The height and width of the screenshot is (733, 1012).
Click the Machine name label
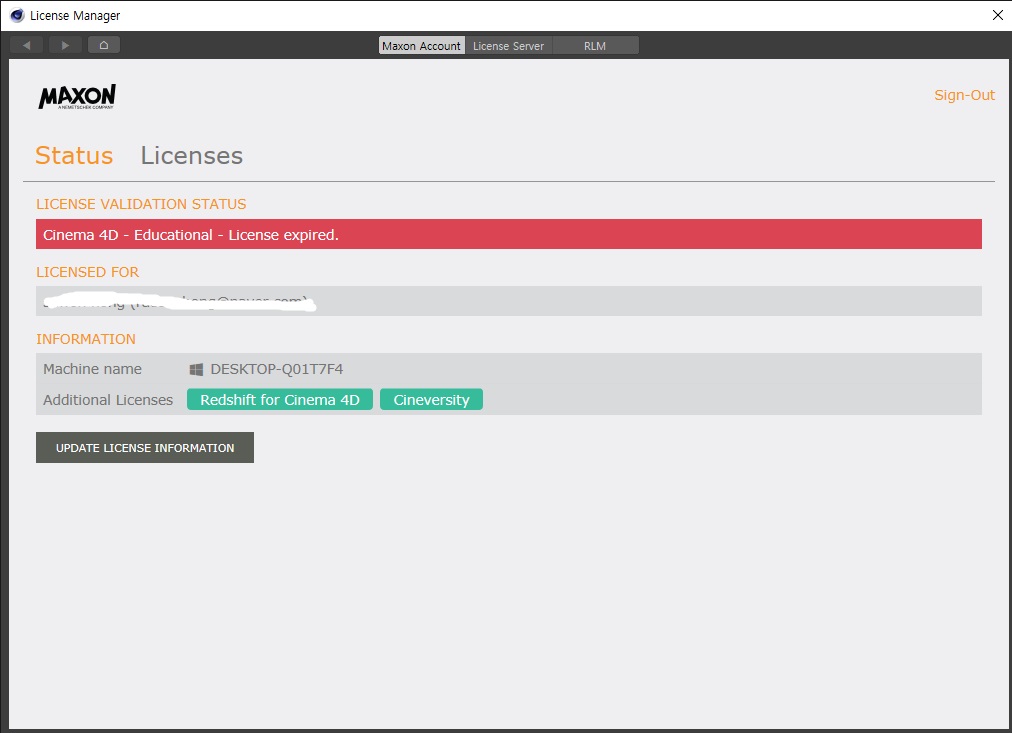point(92,369)
